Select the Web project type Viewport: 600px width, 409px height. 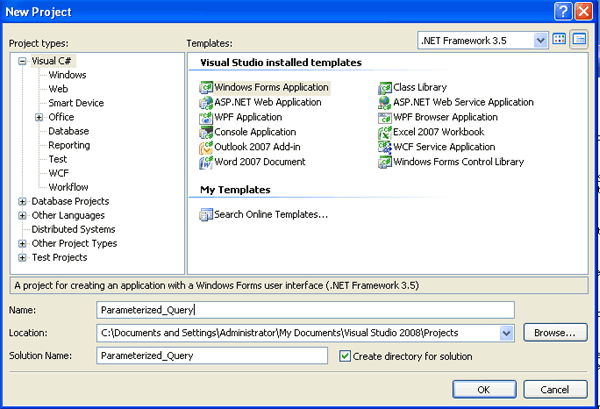tap(58, 89)
